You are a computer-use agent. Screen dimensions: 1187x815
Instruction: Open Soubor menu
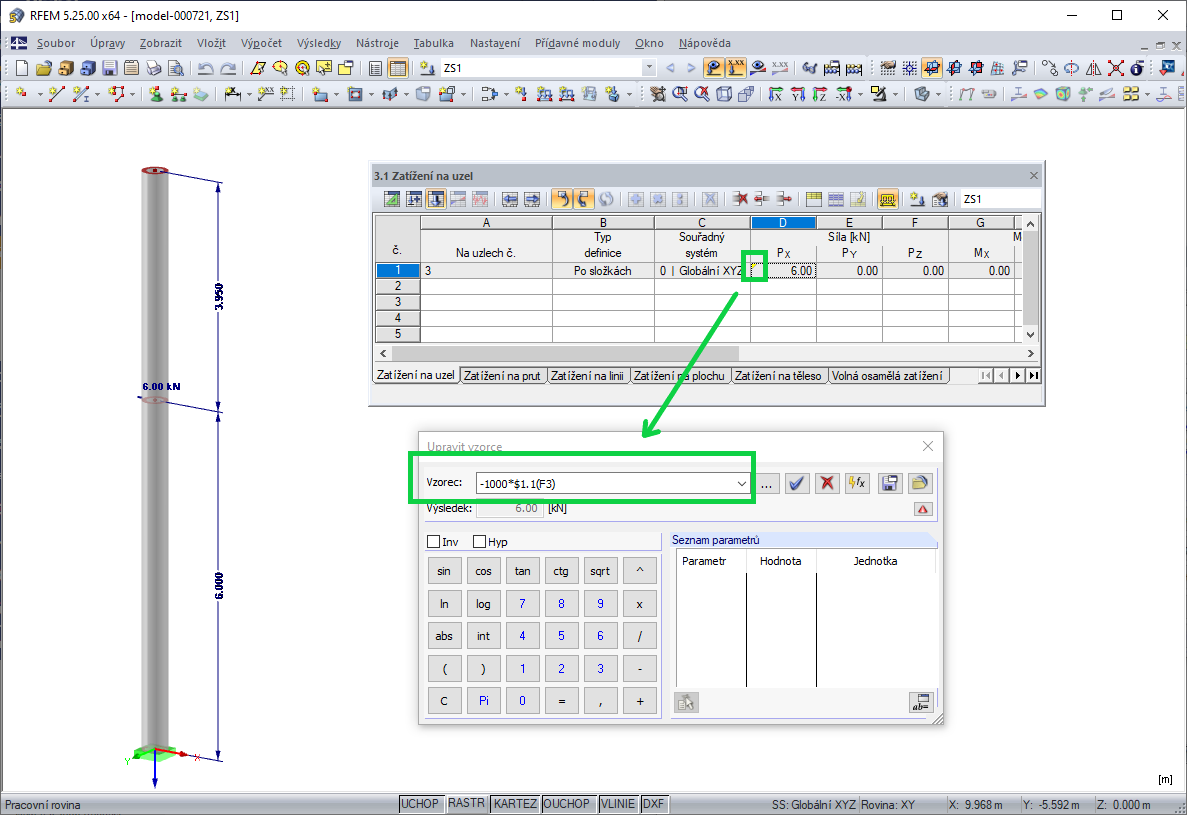click(56, 43)
